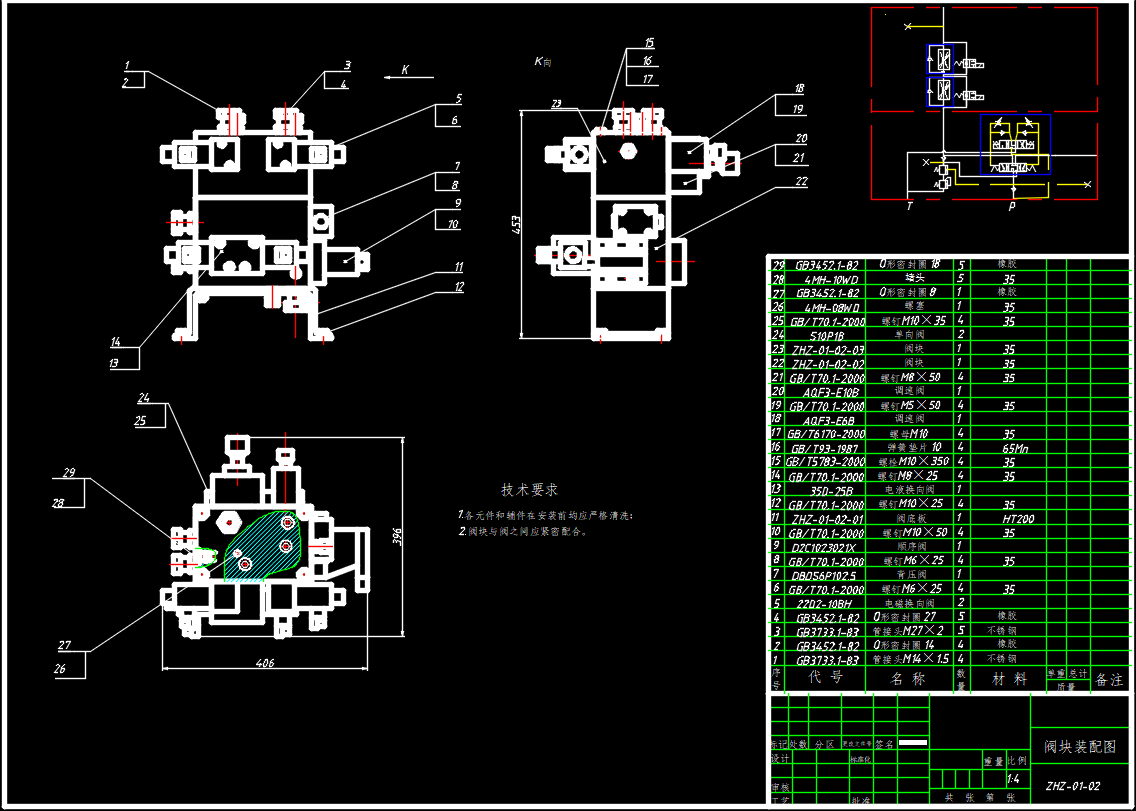Click the "螺母M10" name cell

click(909, 434)
